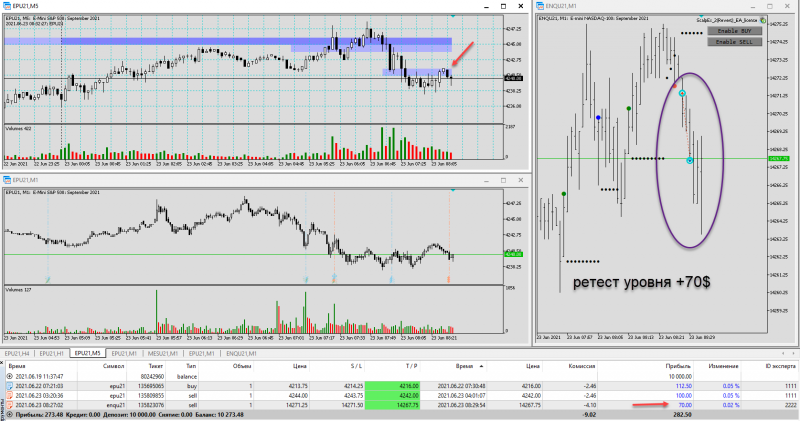The image size is (800, 421).
Task: Click Enable SELL button on ENQU21 chart
Action: pyautogui.click(x=735, y=41)
